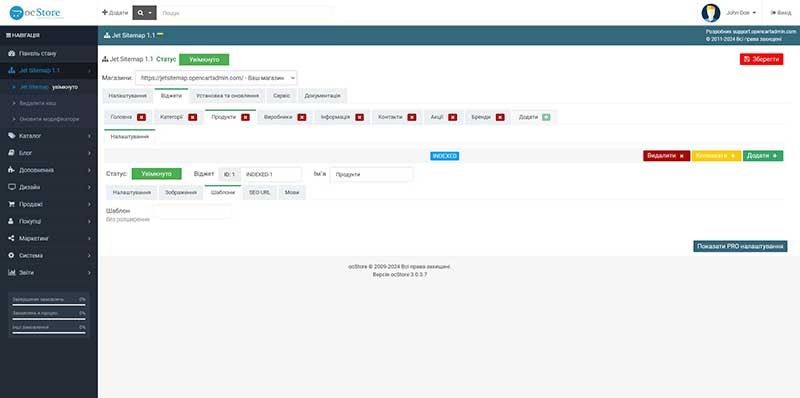Expand the Покупці sidebar menu
Screen dimensions: 800x398
pyautogui.click(x=48, y=221)
